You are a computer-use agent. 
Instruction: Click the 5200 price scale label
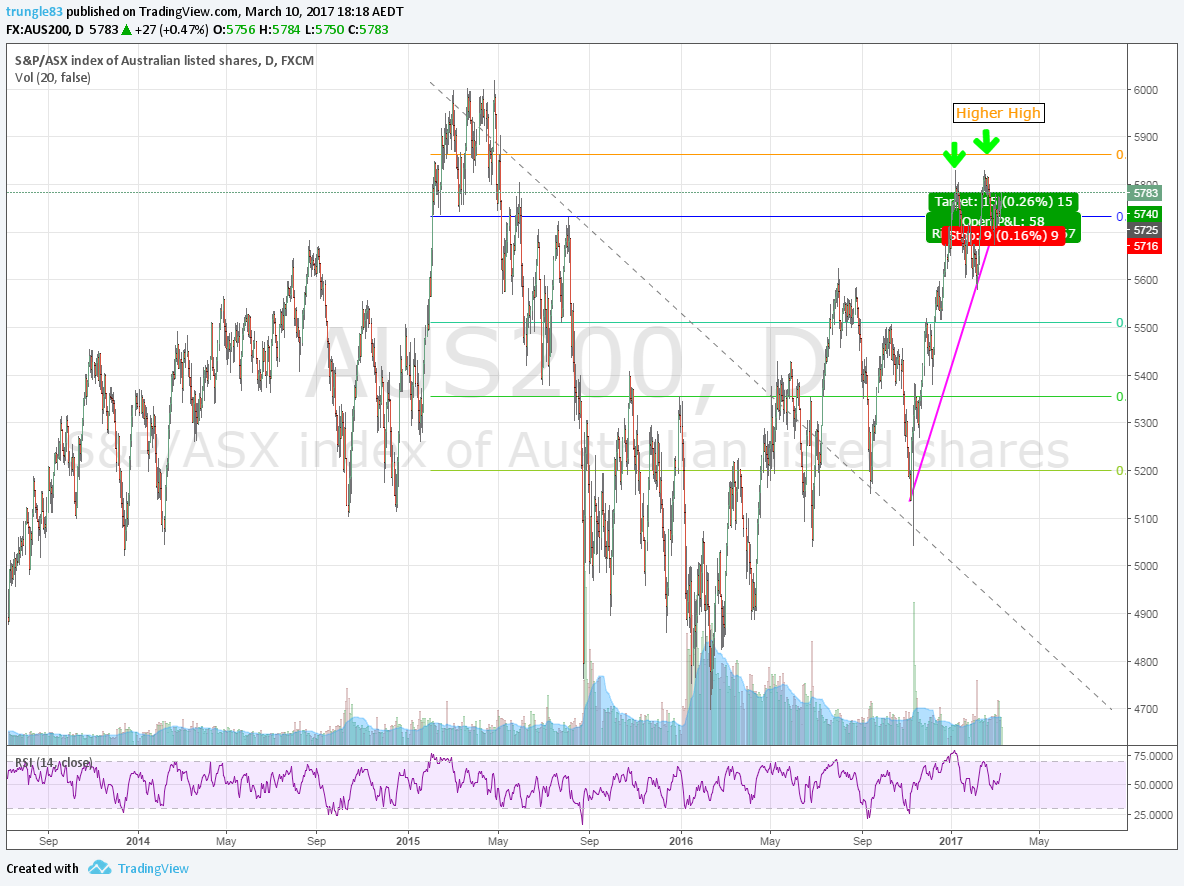pyautogui.click(x=1145, y=471)
